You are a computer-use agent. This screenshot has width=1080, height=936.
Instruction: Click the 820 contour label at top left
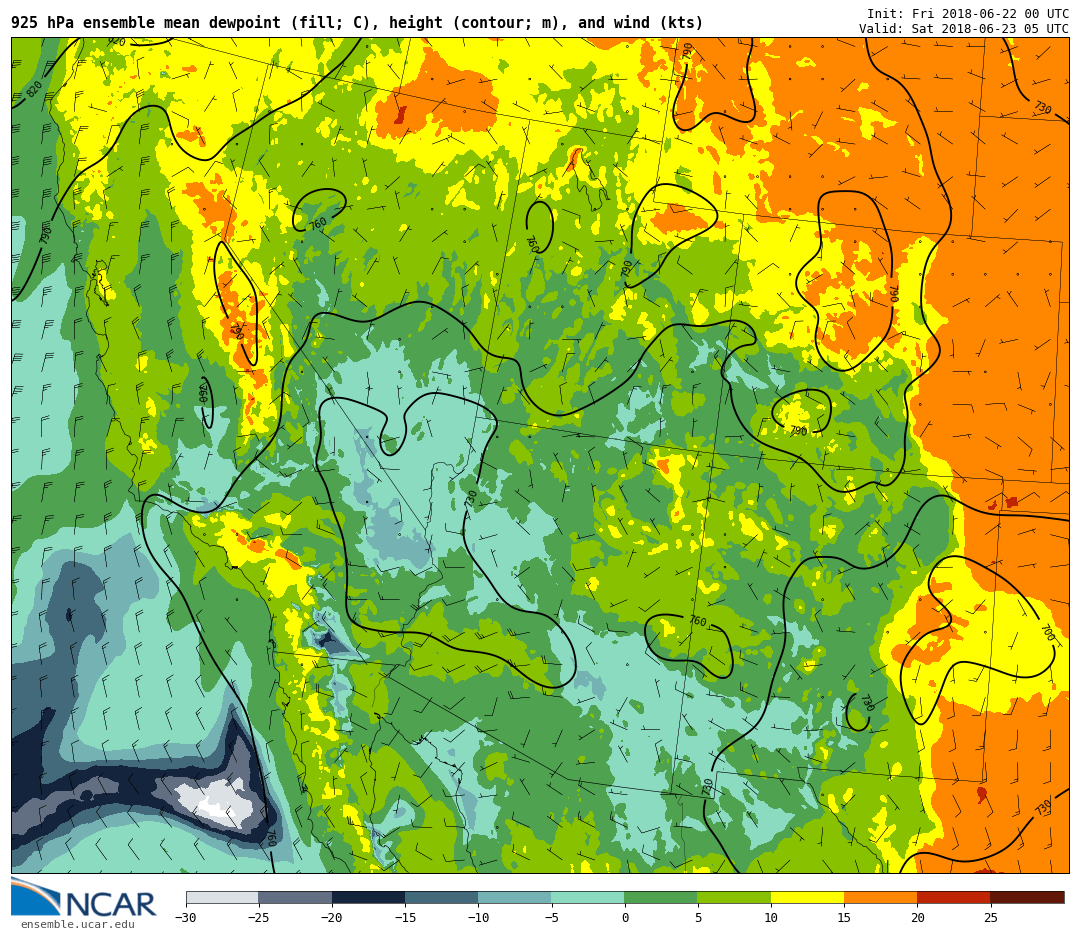tap(35, 89)
